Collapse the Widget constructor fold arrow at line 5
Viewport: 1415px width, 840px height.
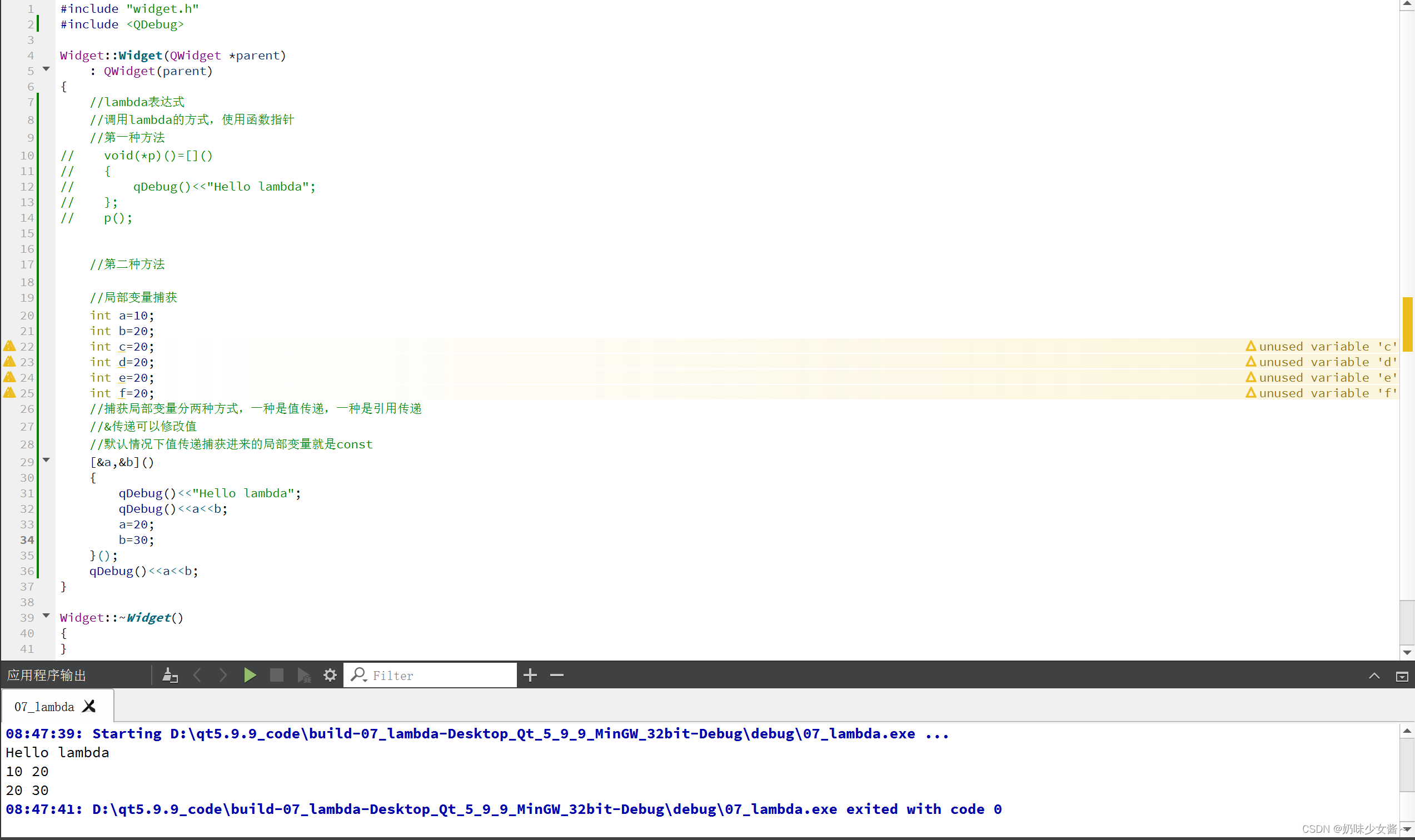pyautogui.click(x=47, y=69)
